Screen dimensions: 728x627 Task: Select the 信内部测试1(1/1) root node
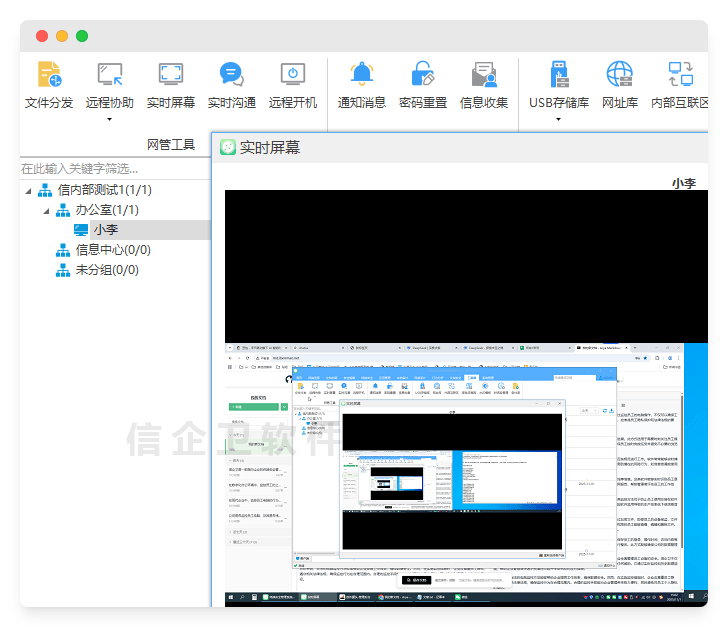tap(105, 190)
